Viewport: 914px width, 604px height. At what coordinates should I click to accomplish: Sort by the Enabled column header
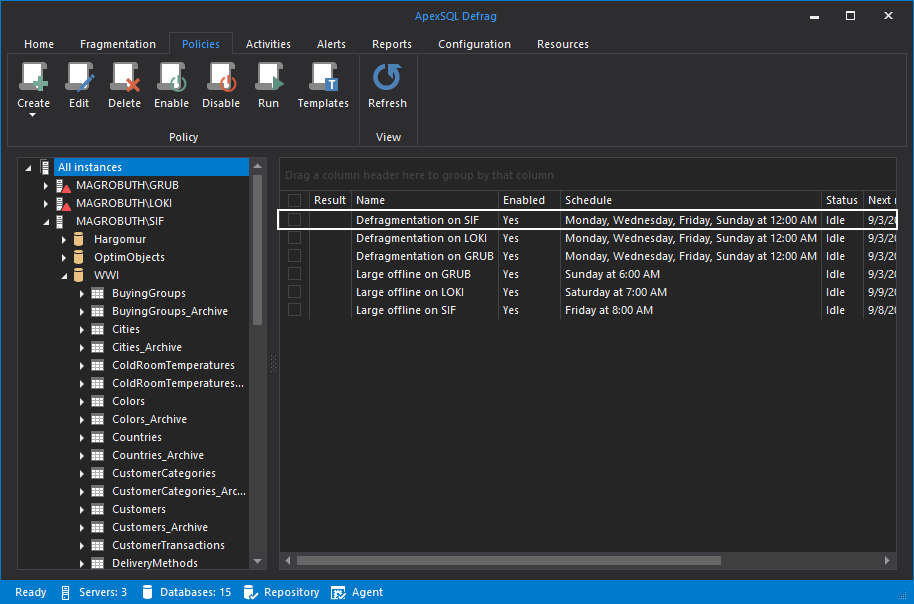(x=529, y=201)
